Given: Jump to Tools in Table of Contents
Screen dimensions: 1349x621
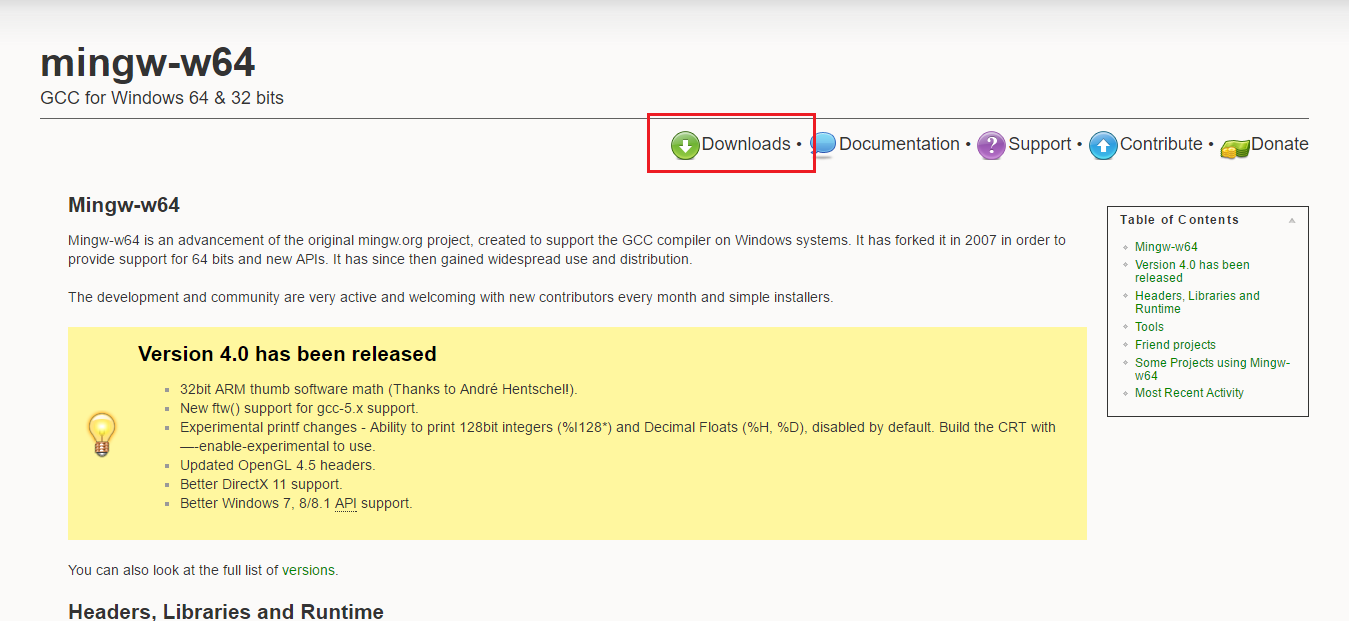Looking at the screenshot, I should [1149, 327].
